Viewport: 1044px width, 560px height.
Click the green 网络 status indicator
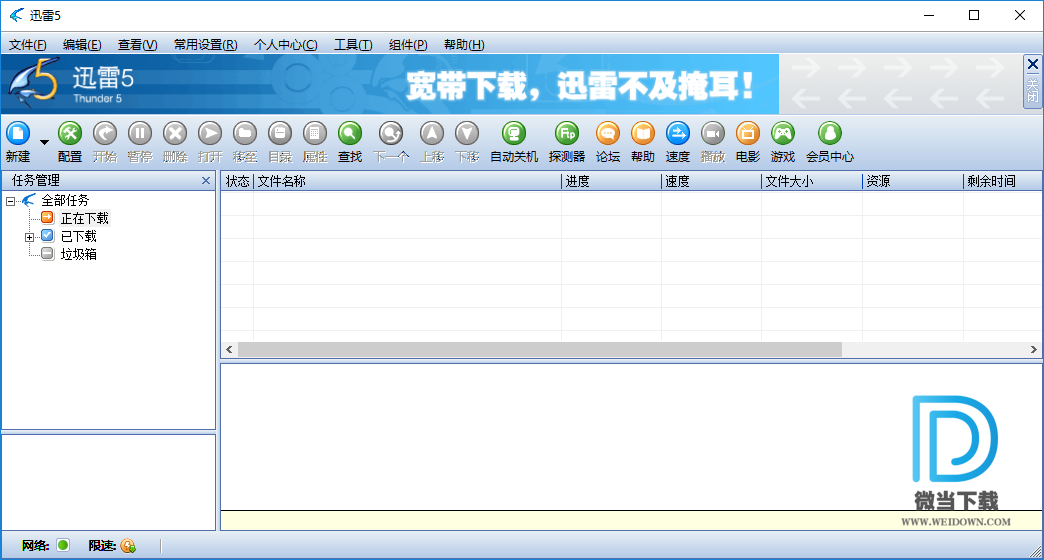point(63,545)
